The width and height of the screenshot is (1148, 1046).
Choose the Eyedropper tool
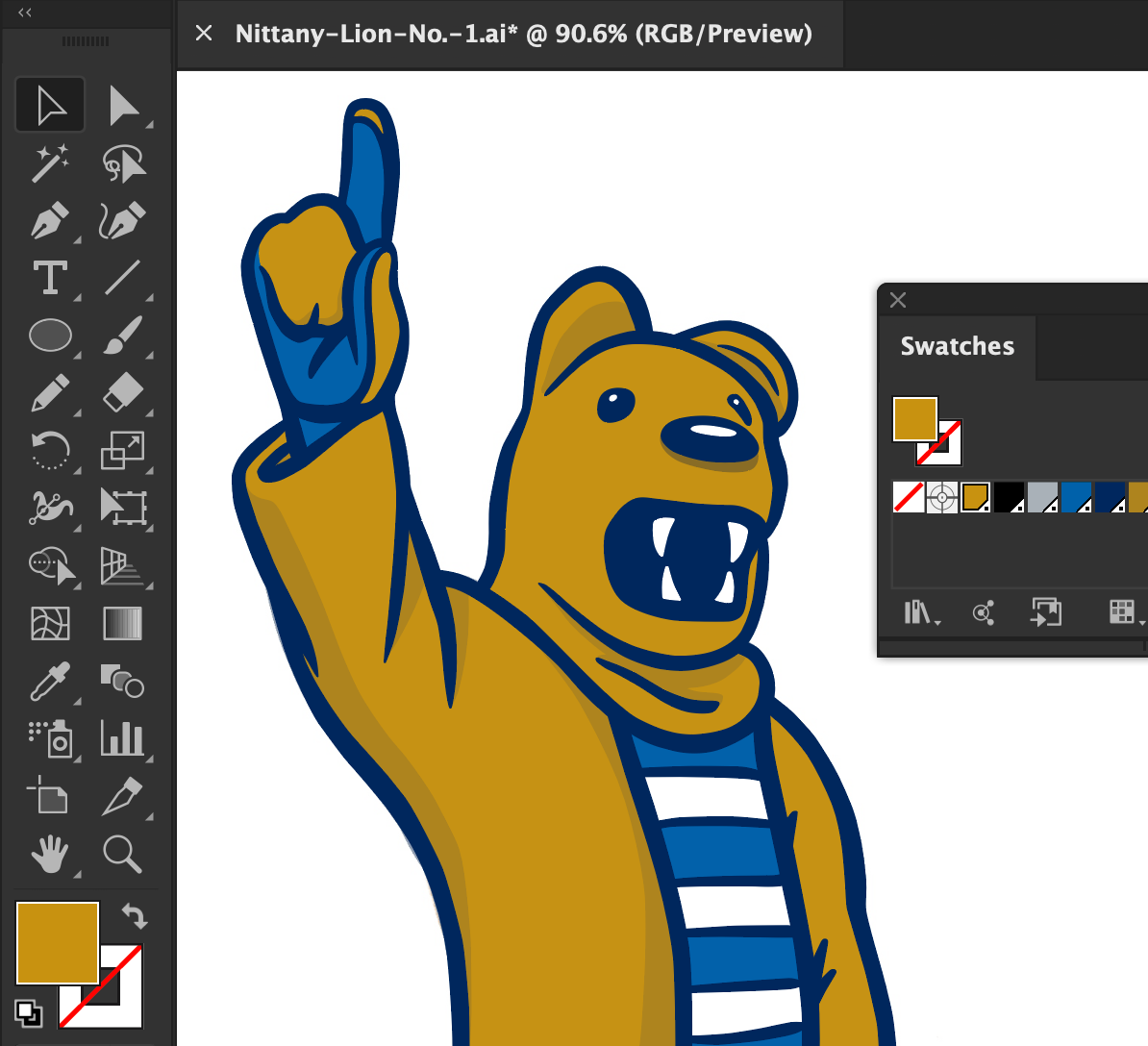[50, 682]
